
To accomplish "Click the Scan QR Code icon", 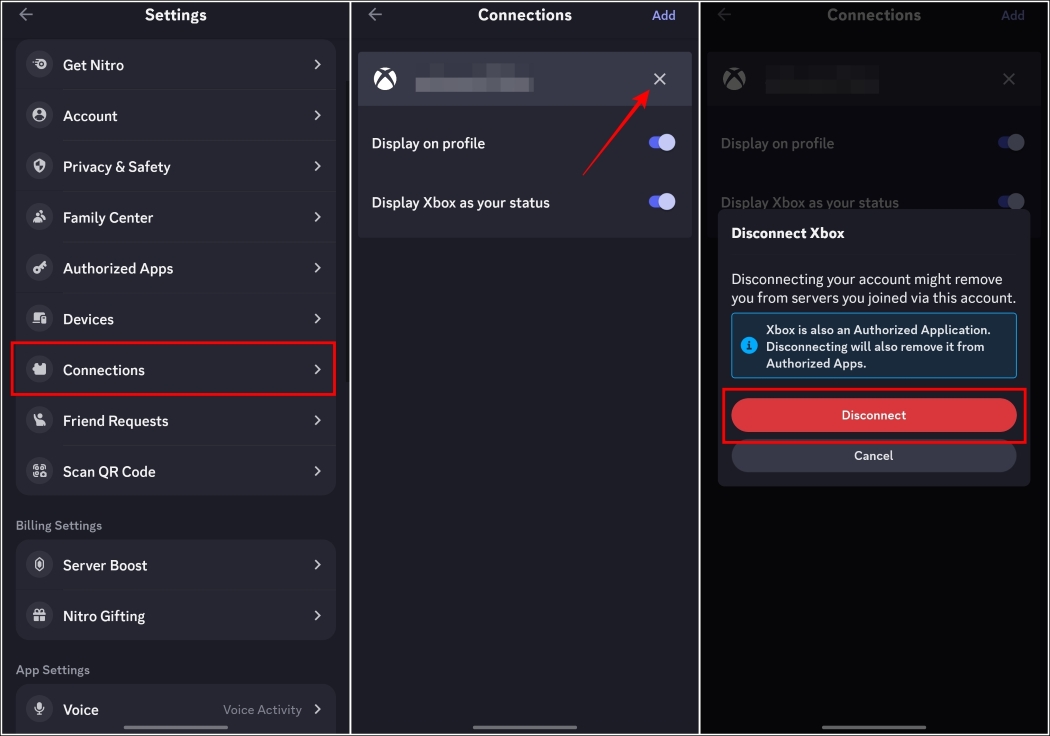I will click(38, 471).
